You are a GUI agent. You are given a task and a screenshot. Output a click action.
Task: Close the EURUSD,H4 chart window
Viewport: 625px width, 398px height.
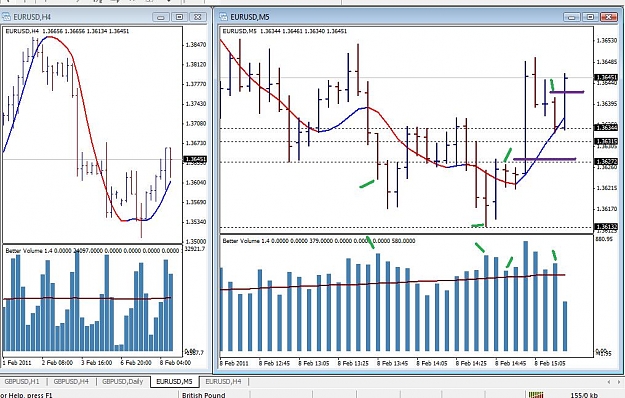point(198,17)
